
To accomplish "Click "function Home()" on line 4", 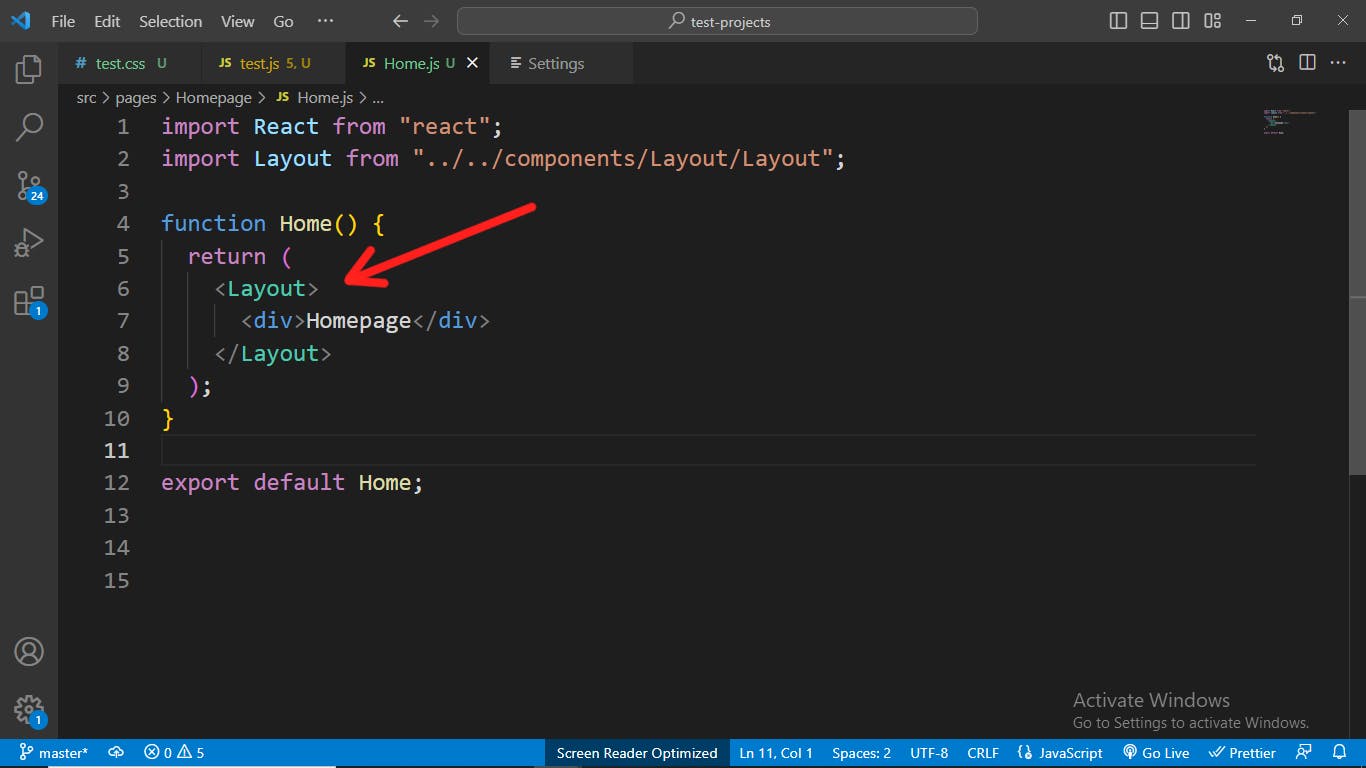I will (x=260, y=224).
